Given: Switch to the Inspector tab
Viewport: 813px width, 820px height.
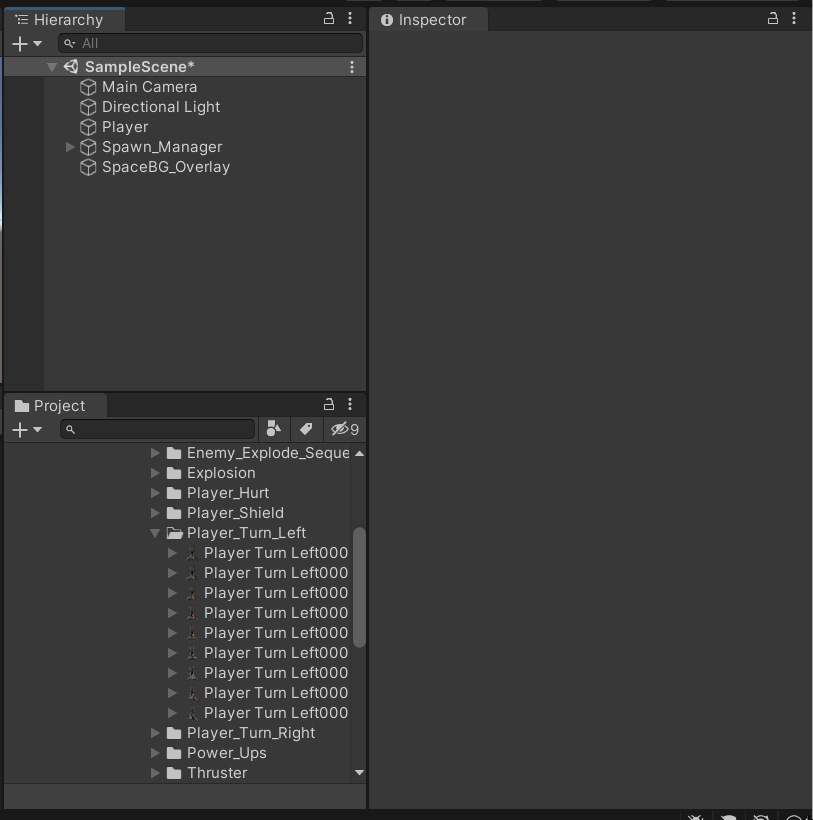Looking at the screenshot, I should [428, 20].
